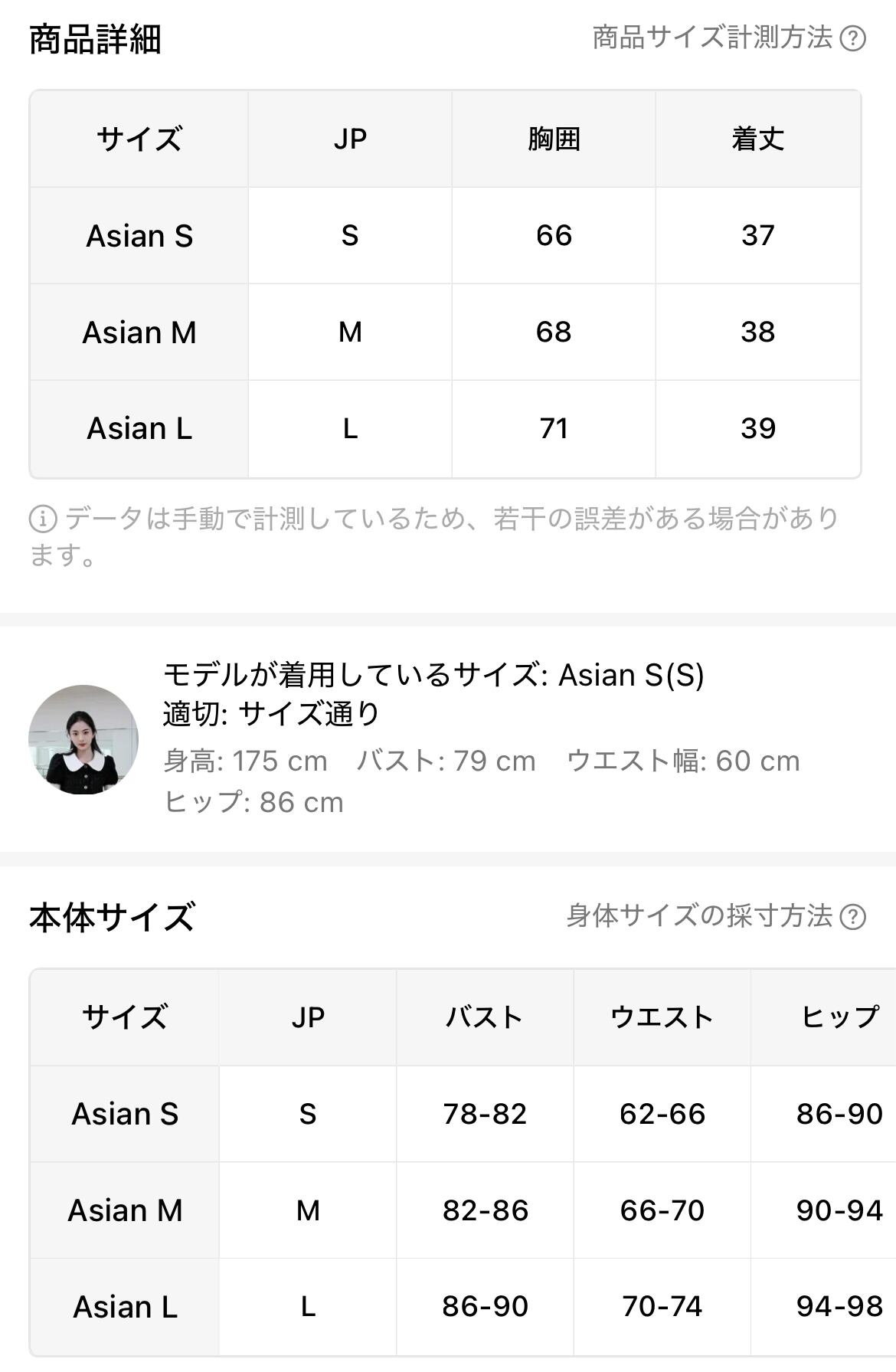Tap the 本体サイズ section heading
This screenshot has height=1372, width=896.
click(112, 917)
